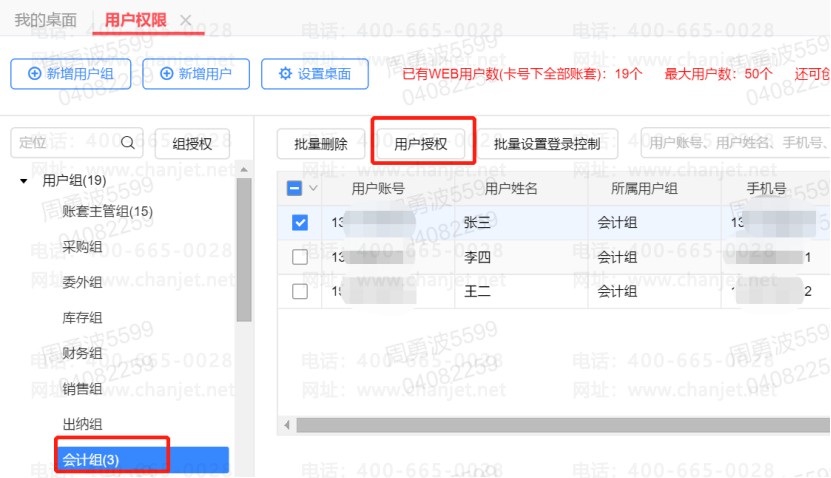Select the 用户权限 tab
831x478 pixels.
click(136, 20)
